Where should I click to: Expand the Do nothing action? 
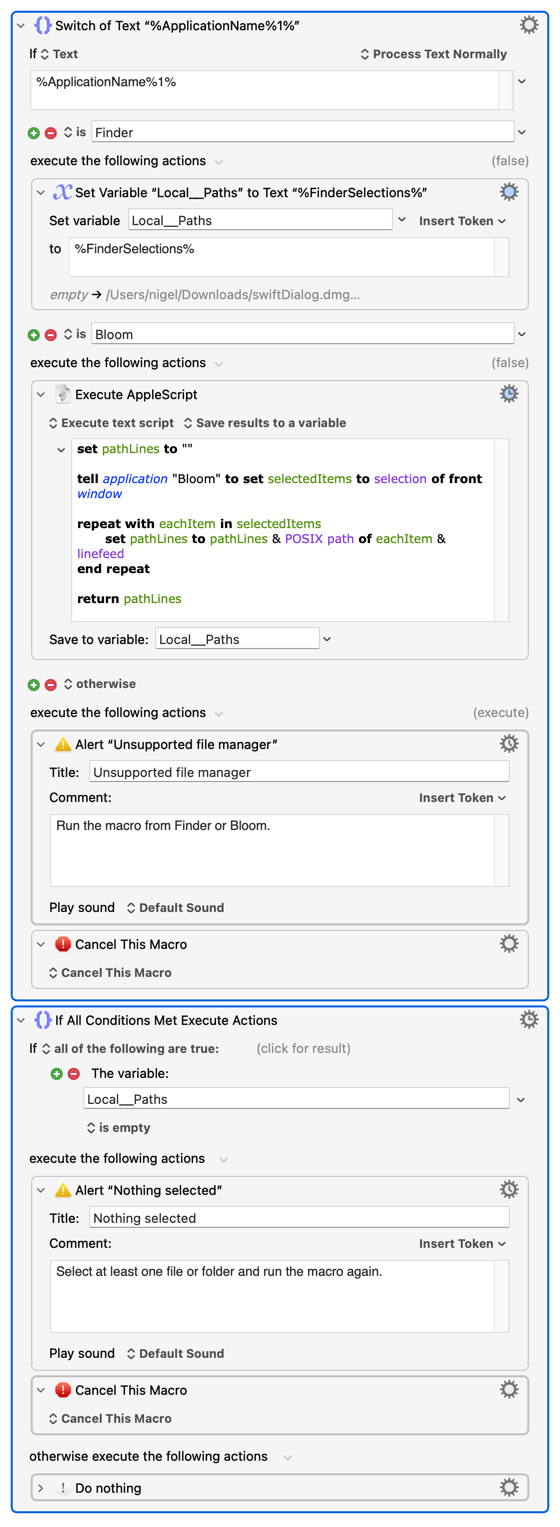coord(41,1488)
